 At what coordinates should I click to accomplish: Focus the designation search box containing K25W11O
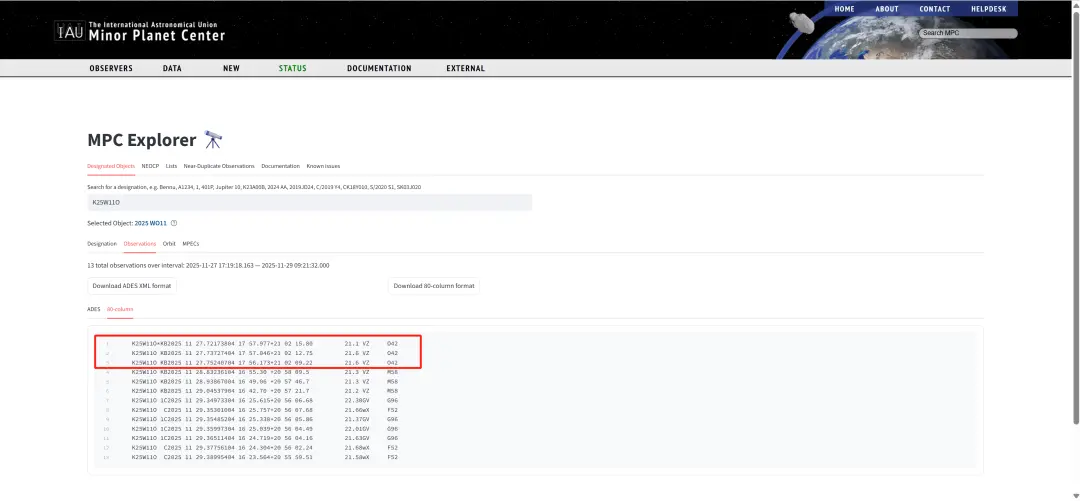[310, 202]
